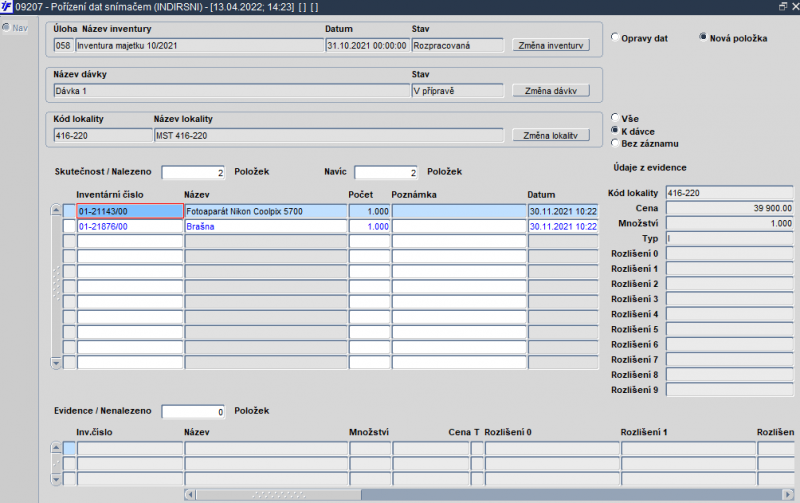Image resolution: width=800 pixels, height=503 pixels.
Task: Select inventory number 01-21876/00
Action: pos(130,227)
